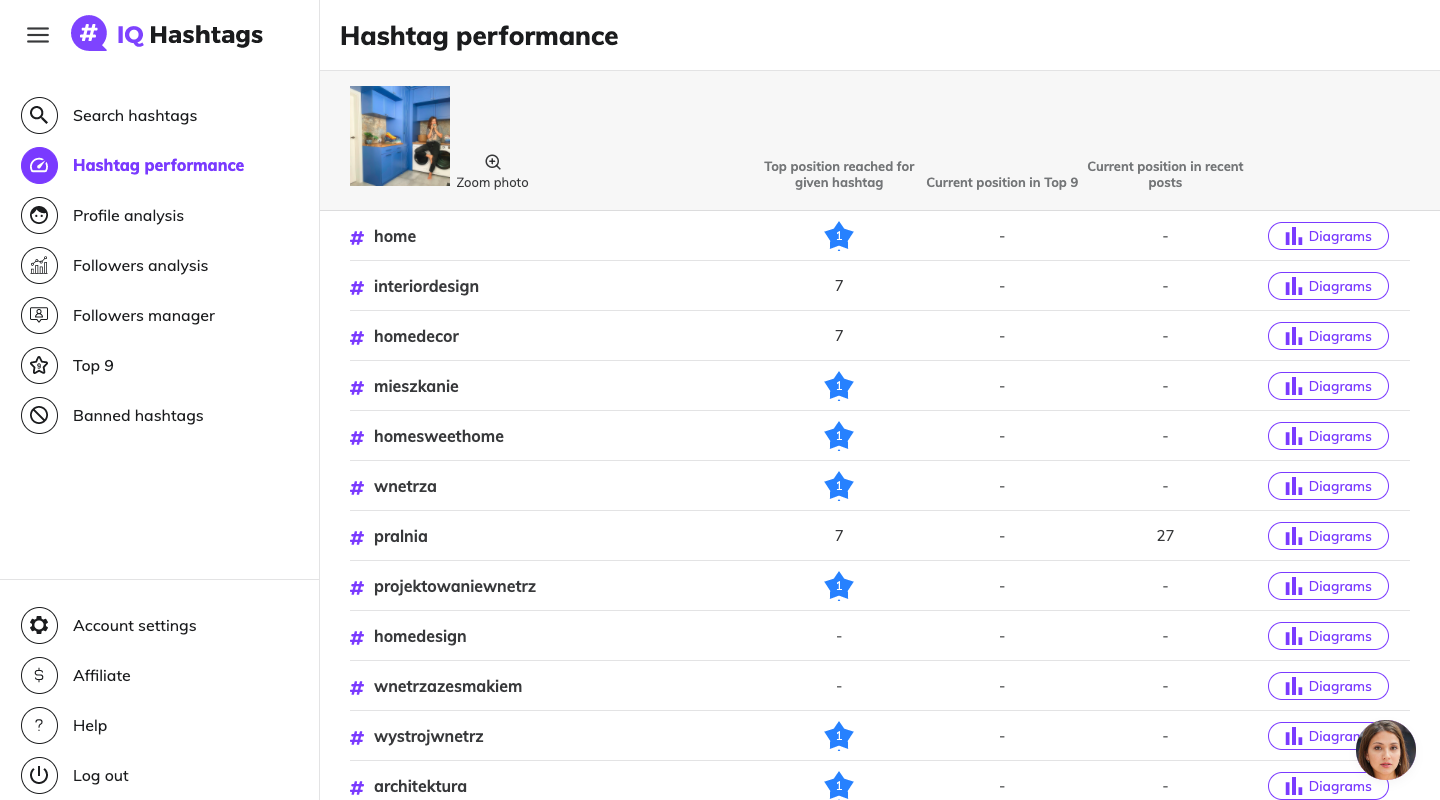Open the Affiliate page
Screen dimensions: 1440x800
(102, 675)
